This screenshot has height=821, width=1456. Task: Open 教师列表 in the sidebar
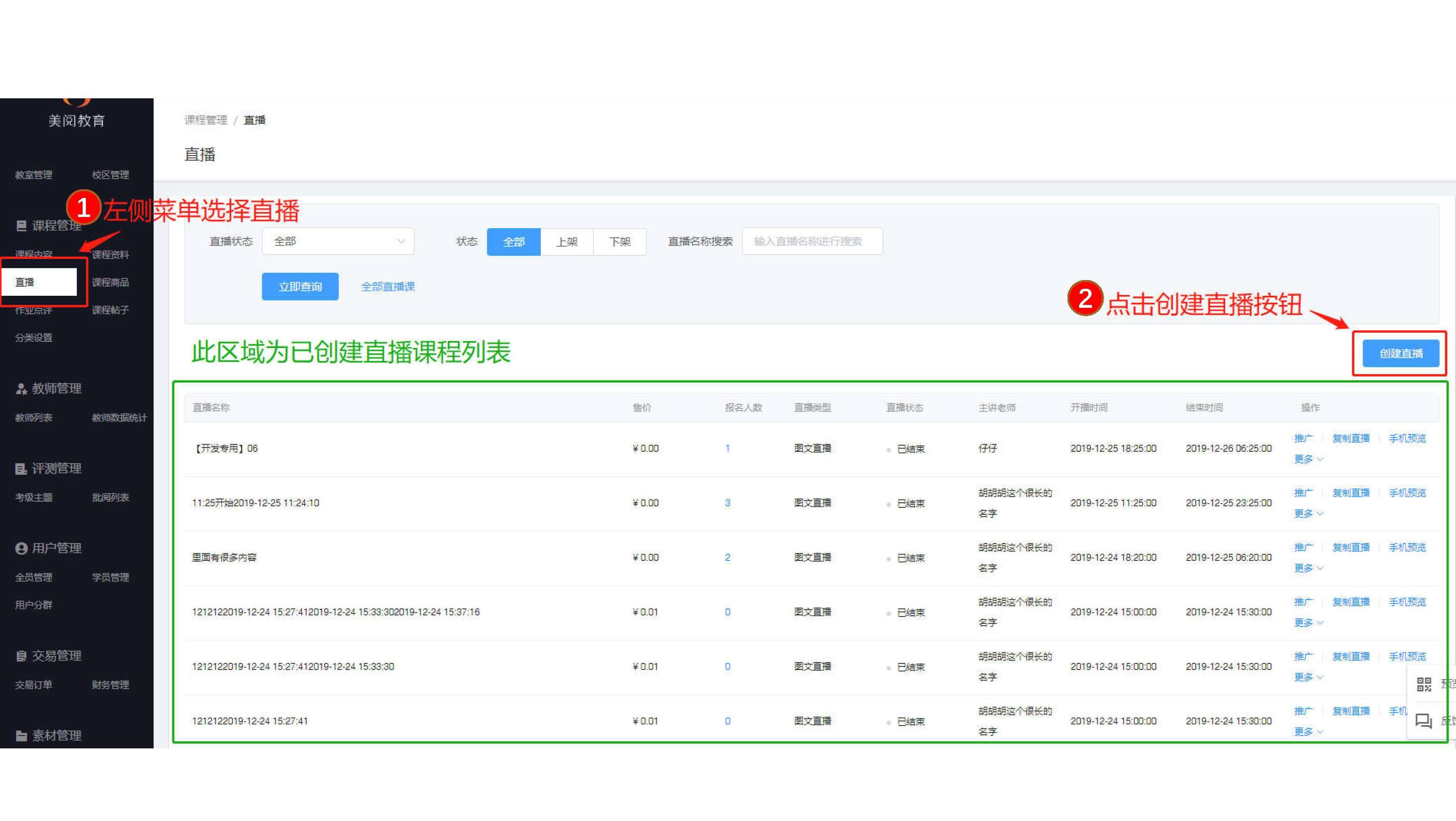coord(34,418)
